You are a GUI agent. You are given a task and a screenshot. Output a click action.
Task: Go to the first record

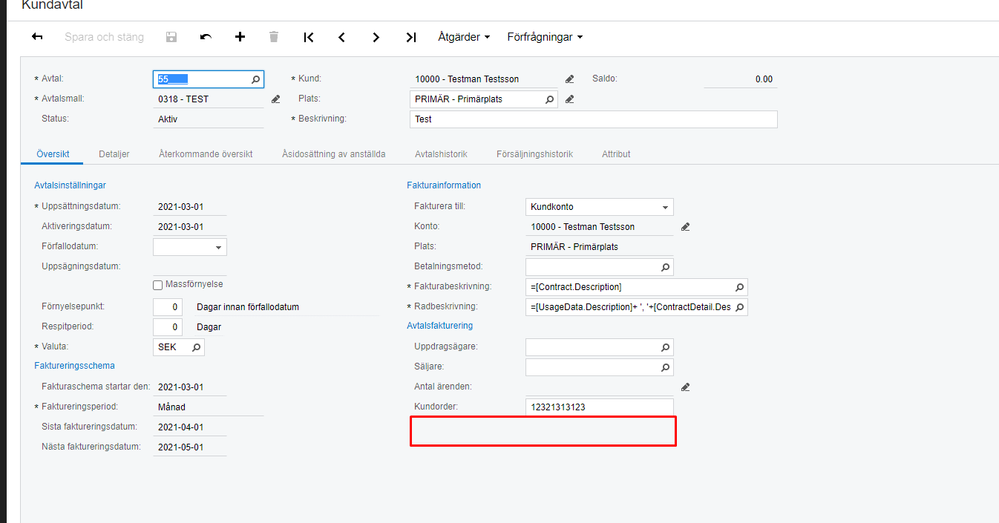308,37
